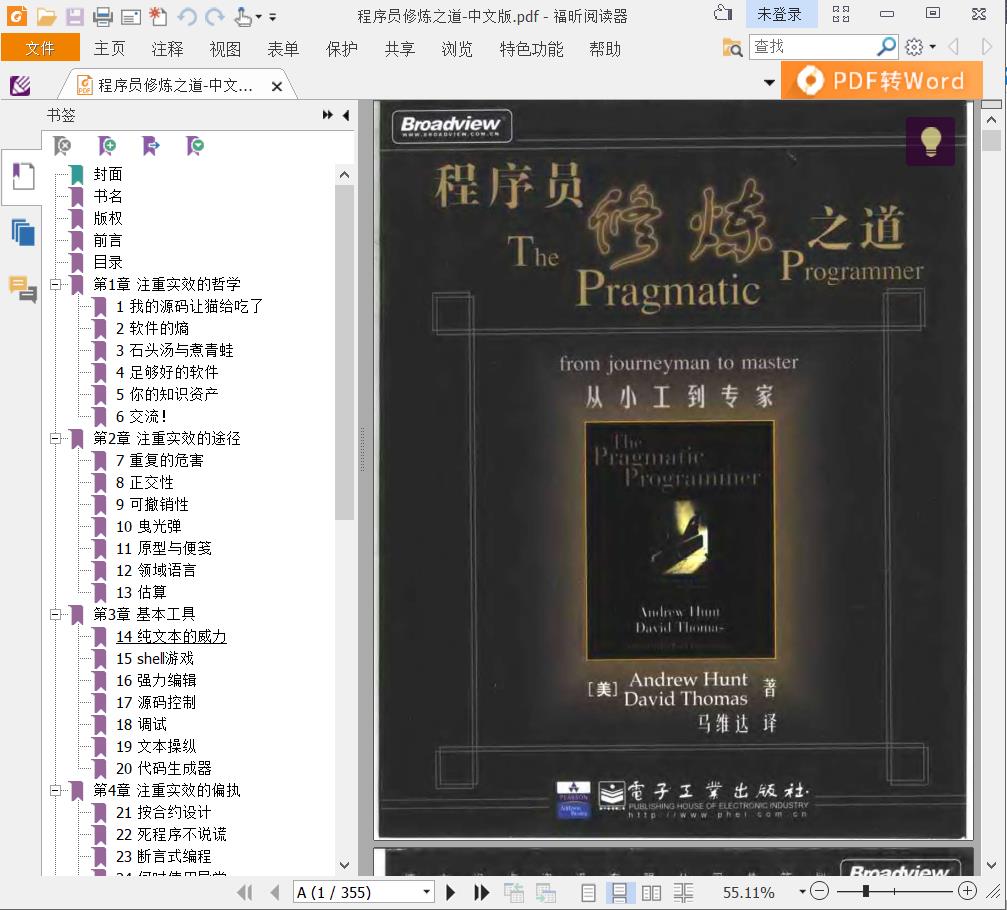
Task: Click the bookmarks panel scroll down arrow
Action: (x=344, y=866)
